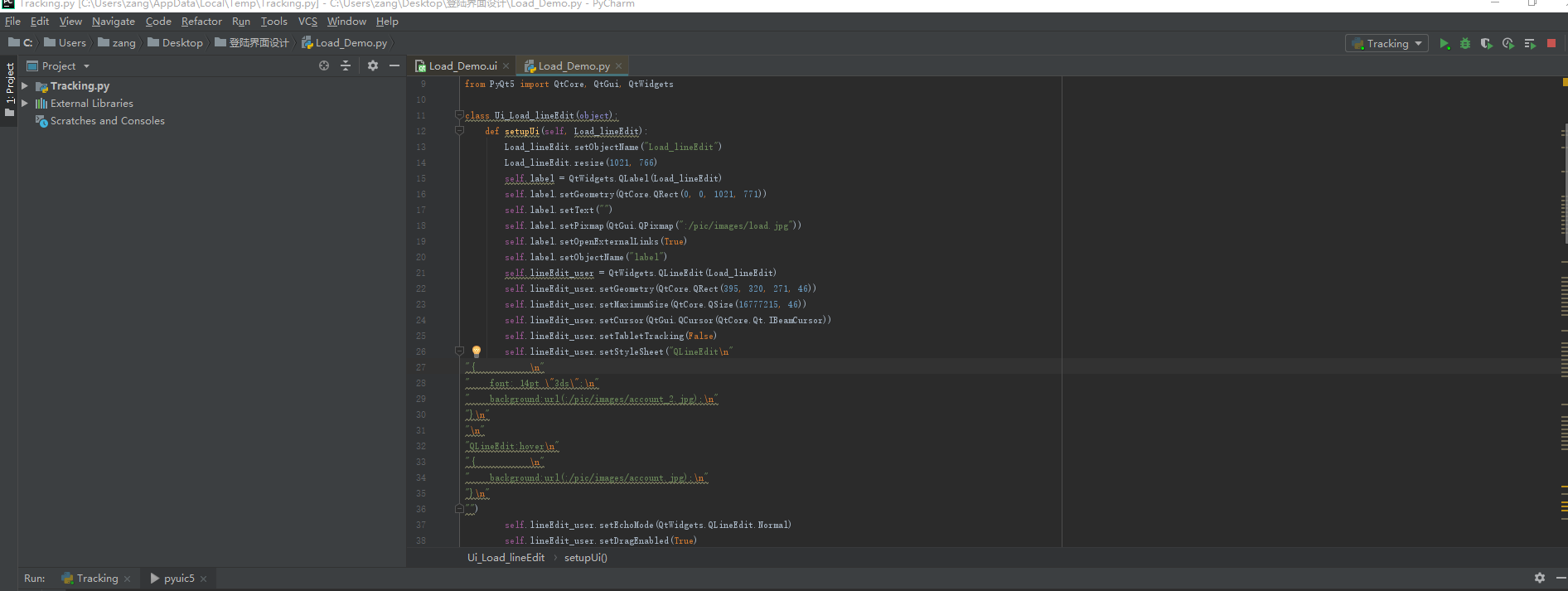Open the Edit menu
This screenshot has width=1568, height=591.
[40, 22]
